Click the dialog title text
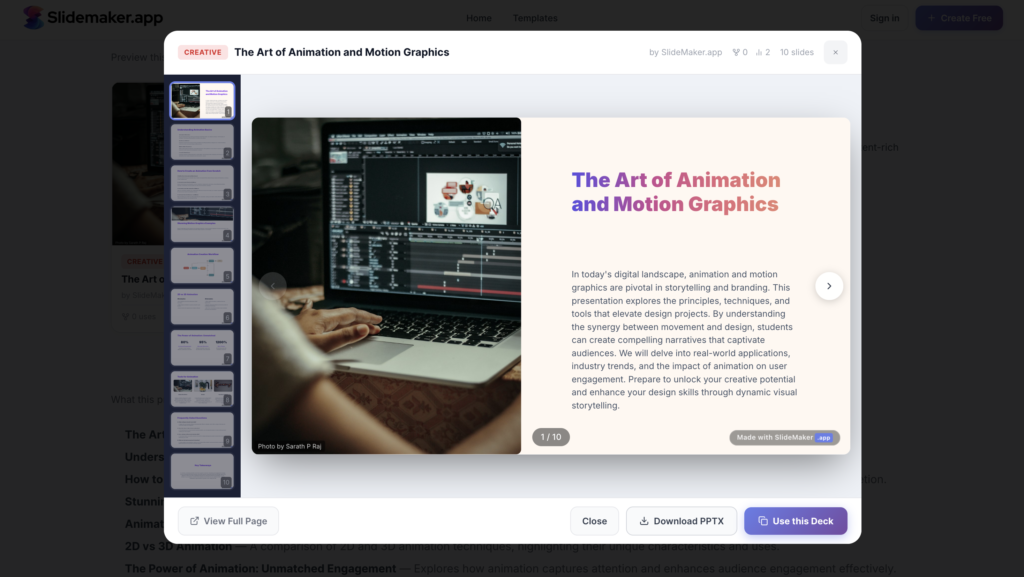 tap(342, 52)
